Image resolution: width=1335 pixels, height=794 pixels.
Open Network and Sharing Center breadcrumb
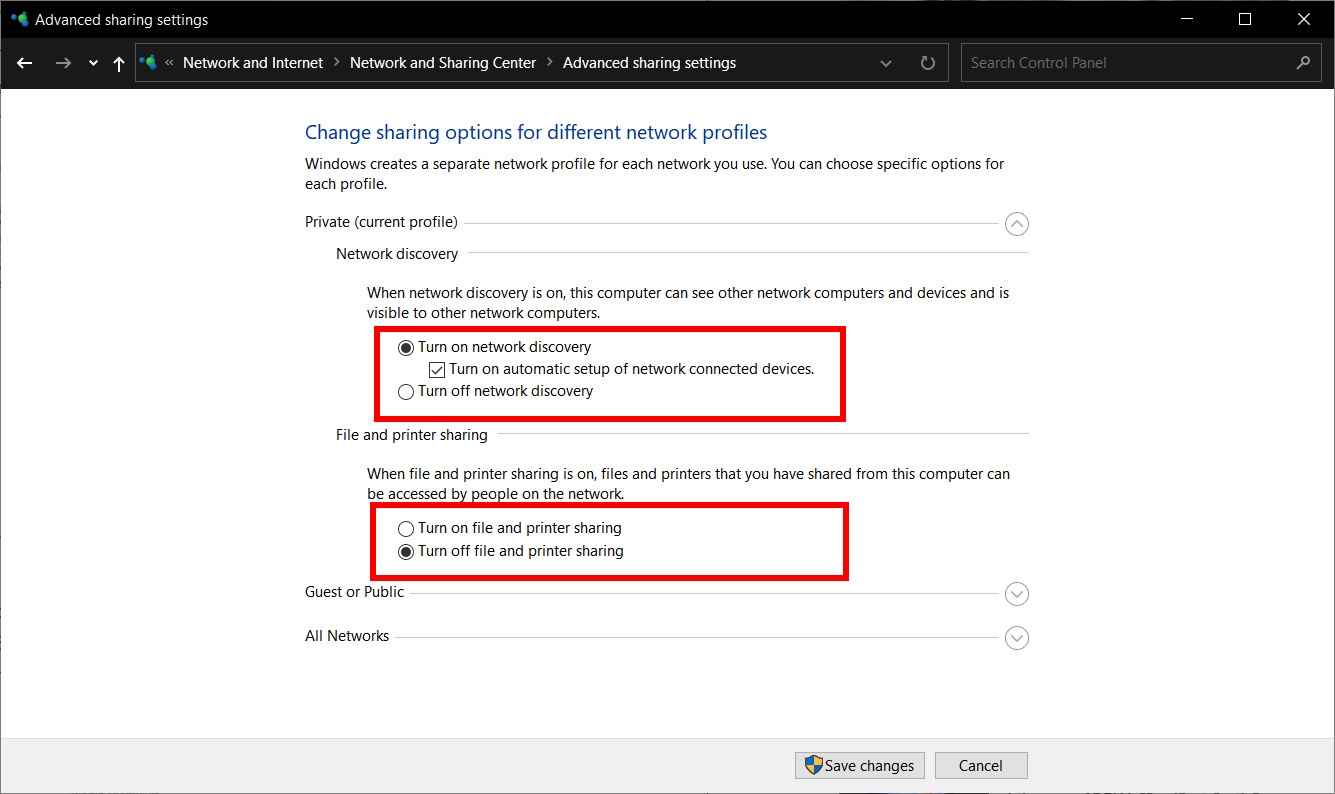(443, 62)
